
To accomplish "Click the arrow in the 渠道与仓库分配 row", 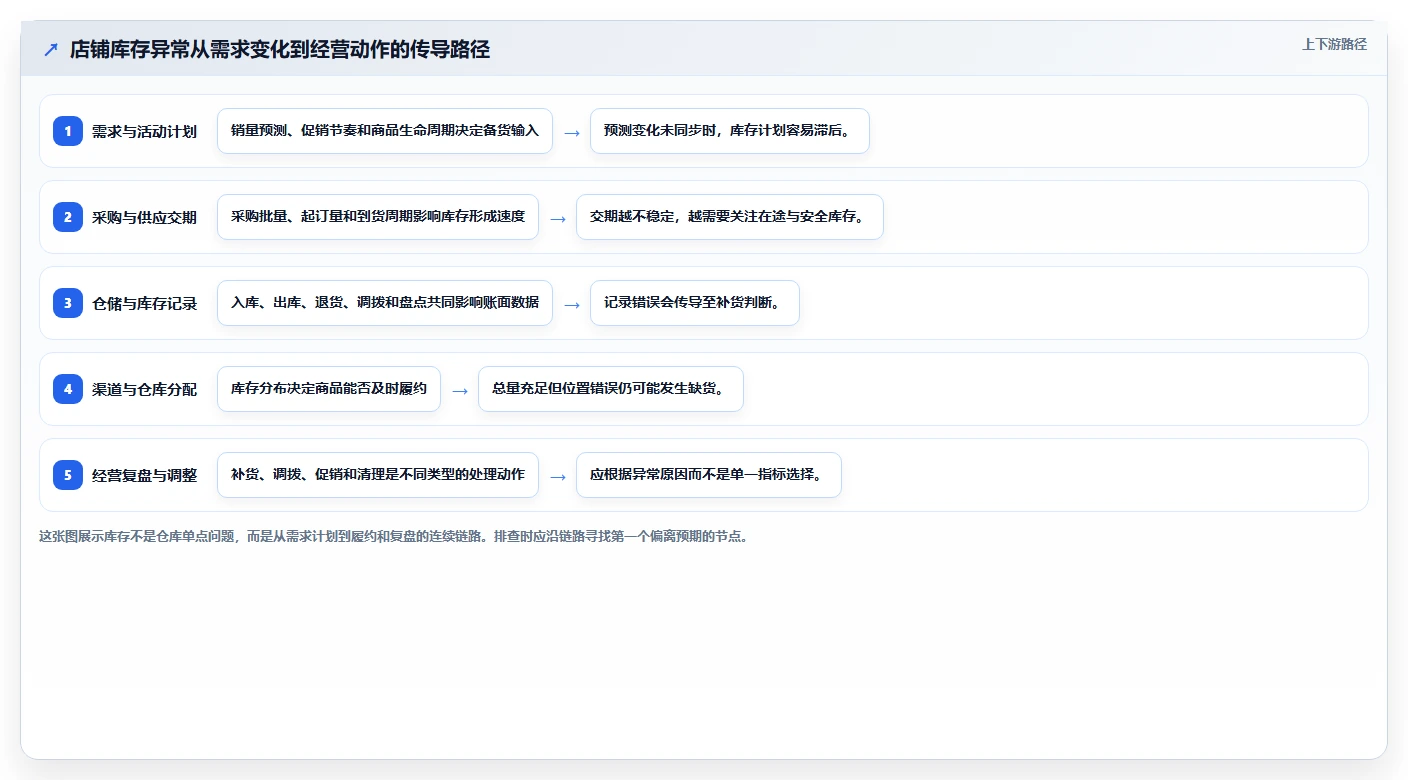I will (x=460, y=390).
